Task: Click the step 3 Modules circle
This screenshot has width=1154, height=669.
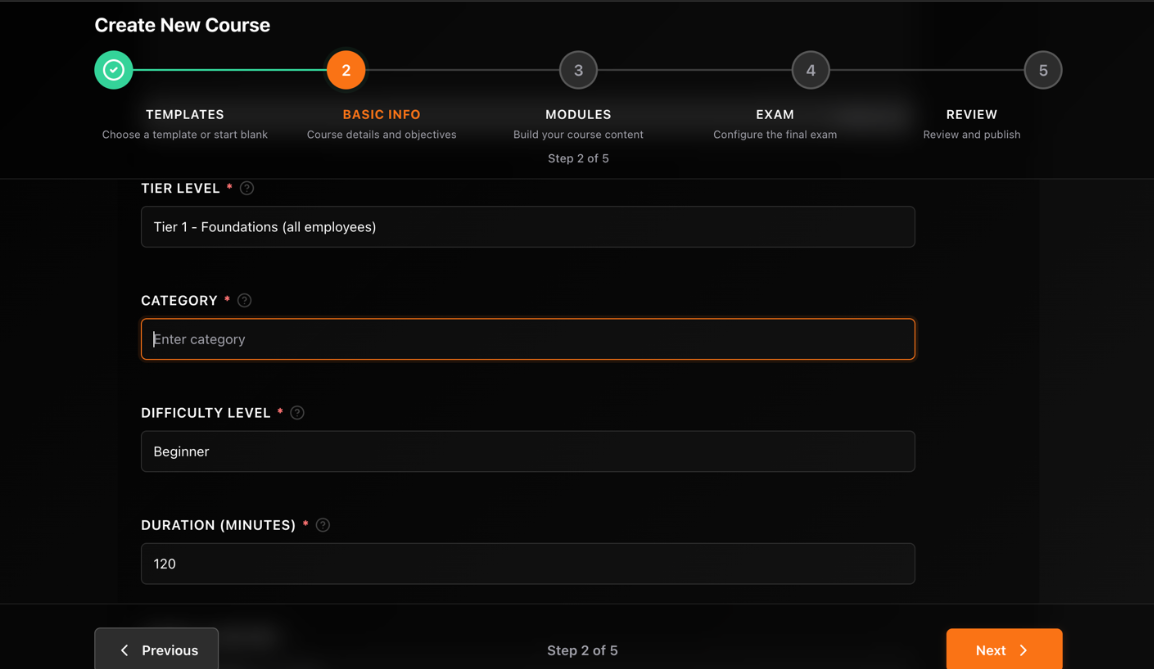Action: tap(578, 70)
